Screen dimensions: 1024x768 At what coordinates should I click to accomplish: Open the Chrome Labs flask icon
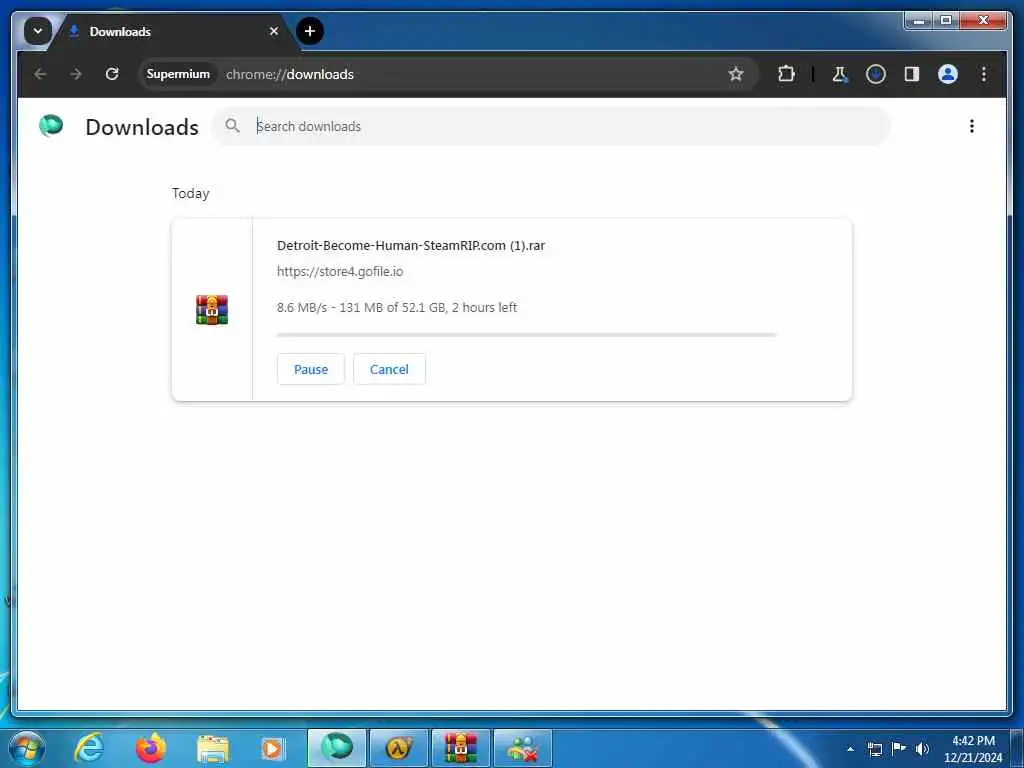point(839,74)
